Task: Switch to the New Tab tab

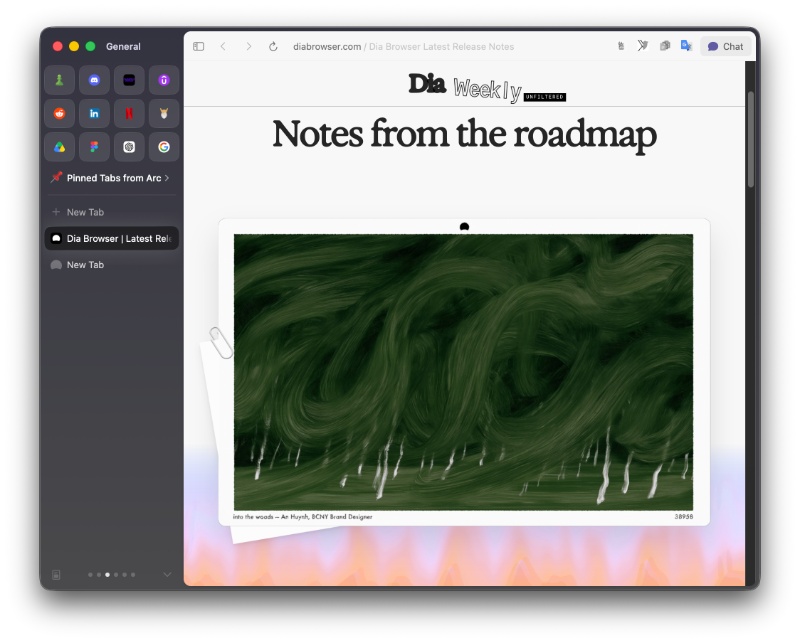Action: 112,265
